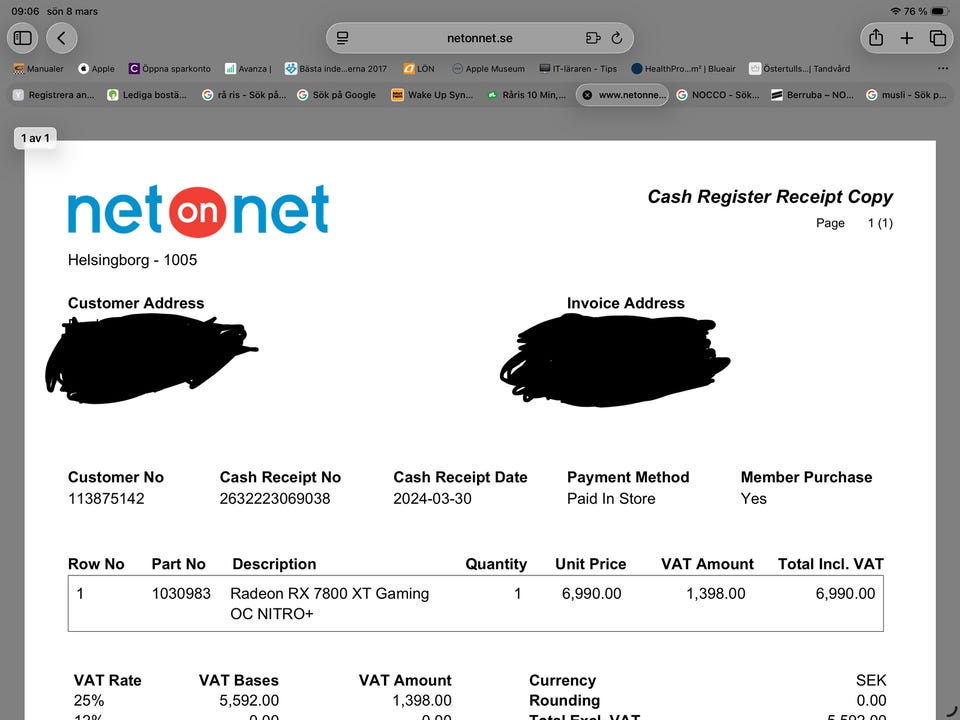The image size is (960, 720).
Task: Open the LÖN bookmark
Action: click(x=418, y=69)
